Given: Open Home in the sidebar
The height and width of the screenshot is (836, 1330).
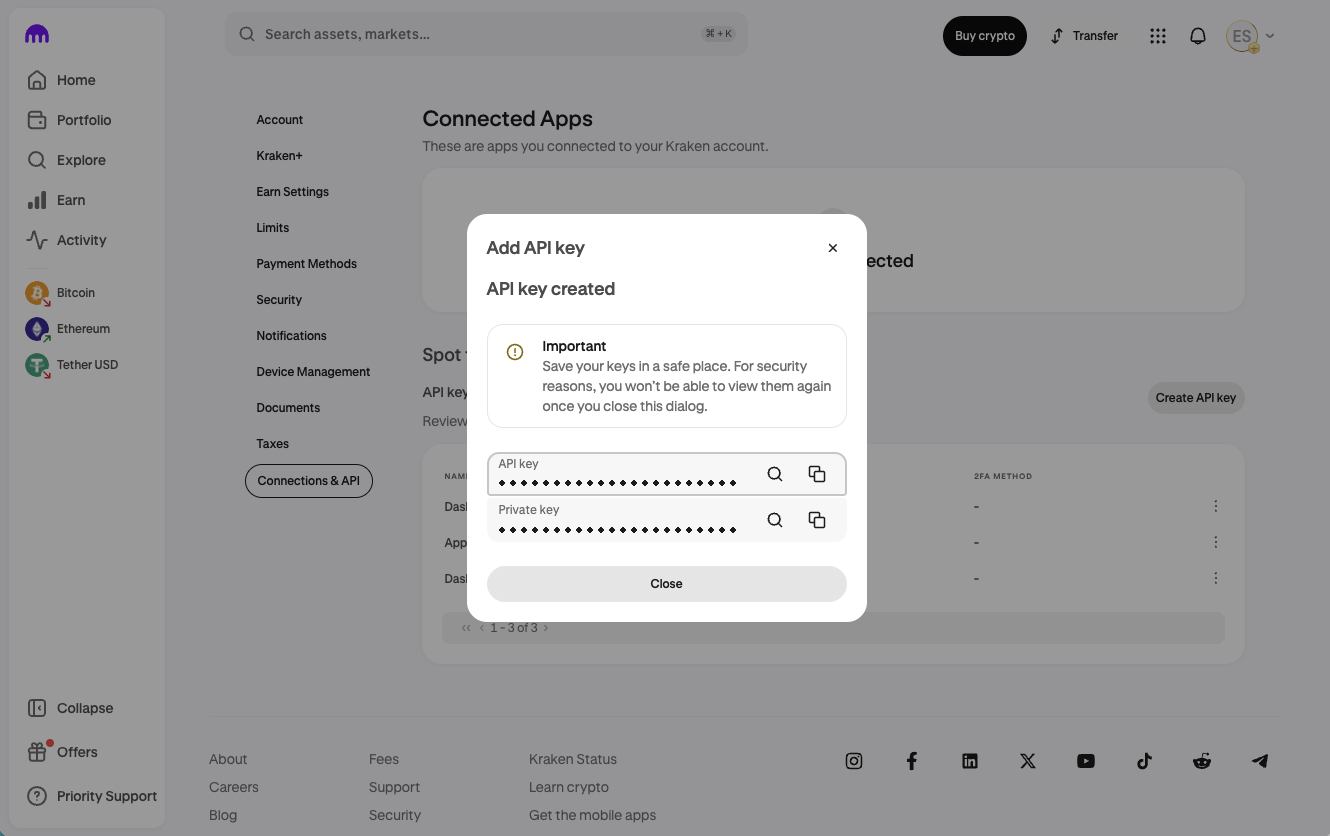Looking at the screenshot, I should tap(62, 80).
